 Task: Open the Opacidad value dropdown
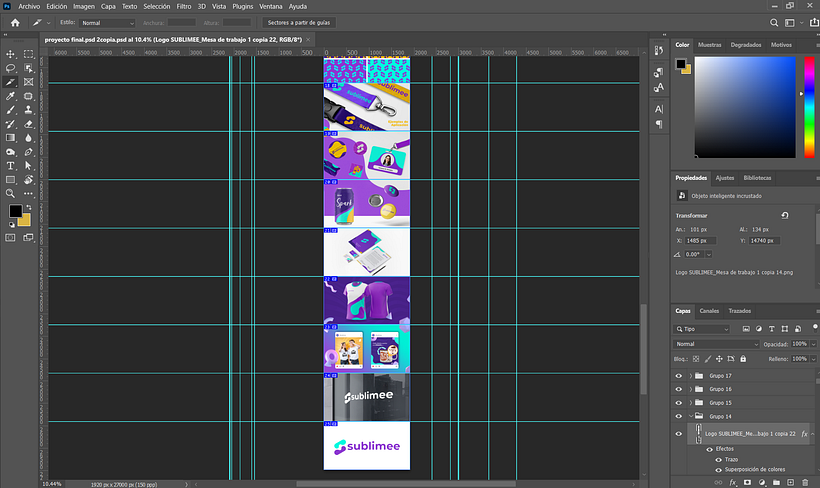click(813, 344)
